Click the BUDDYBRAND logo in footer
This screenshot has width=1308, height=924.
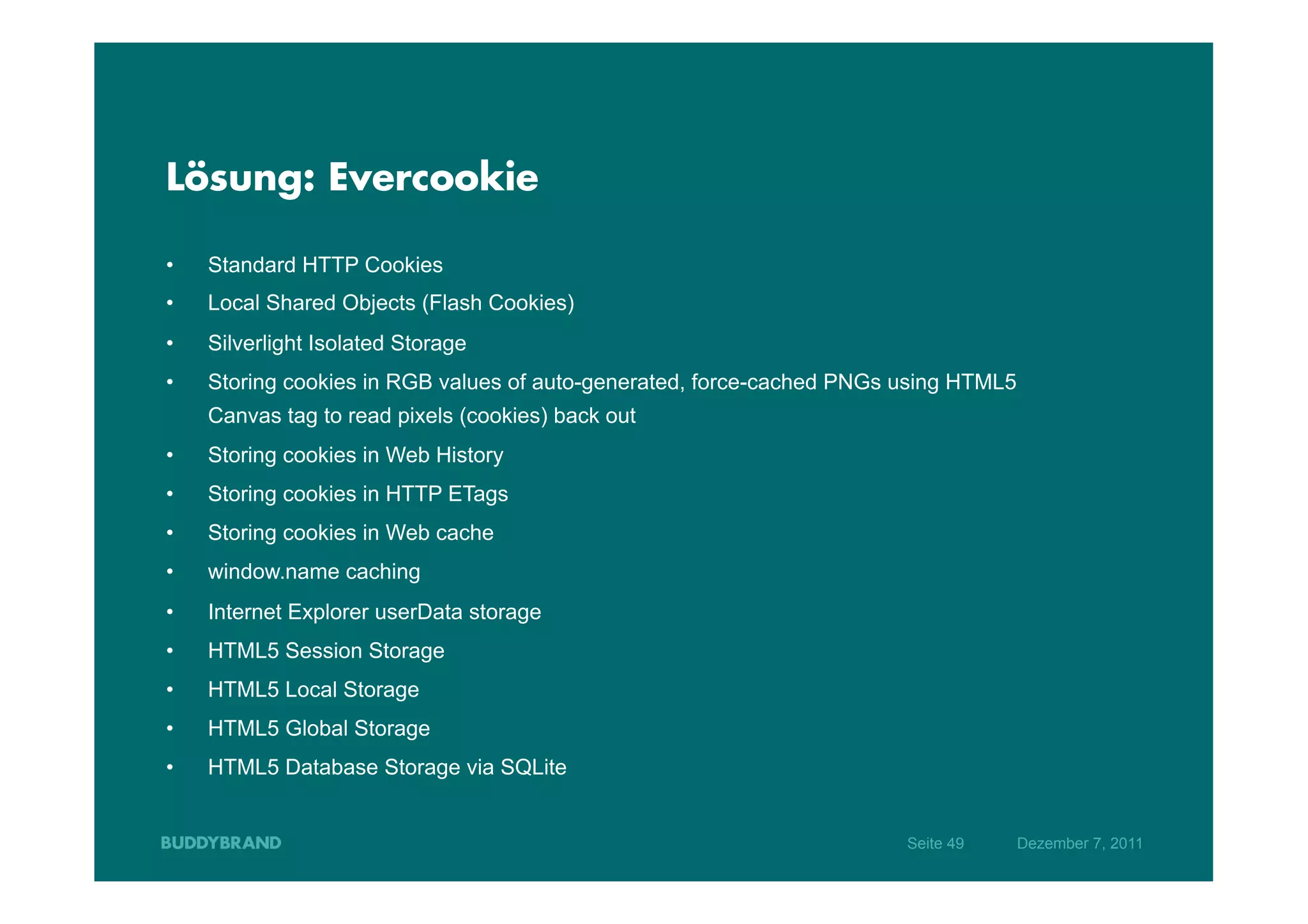tap(221, 843)
